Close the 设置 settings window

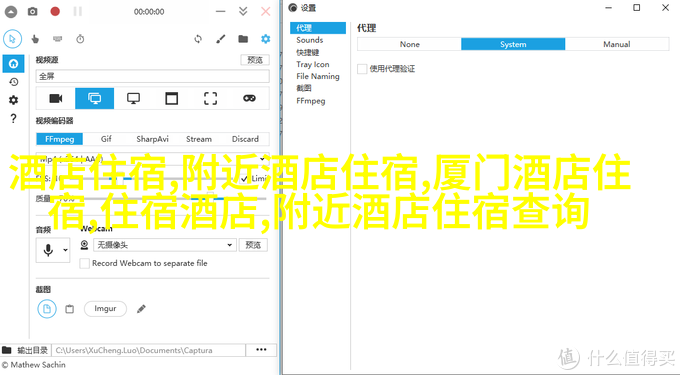point(665,8)
